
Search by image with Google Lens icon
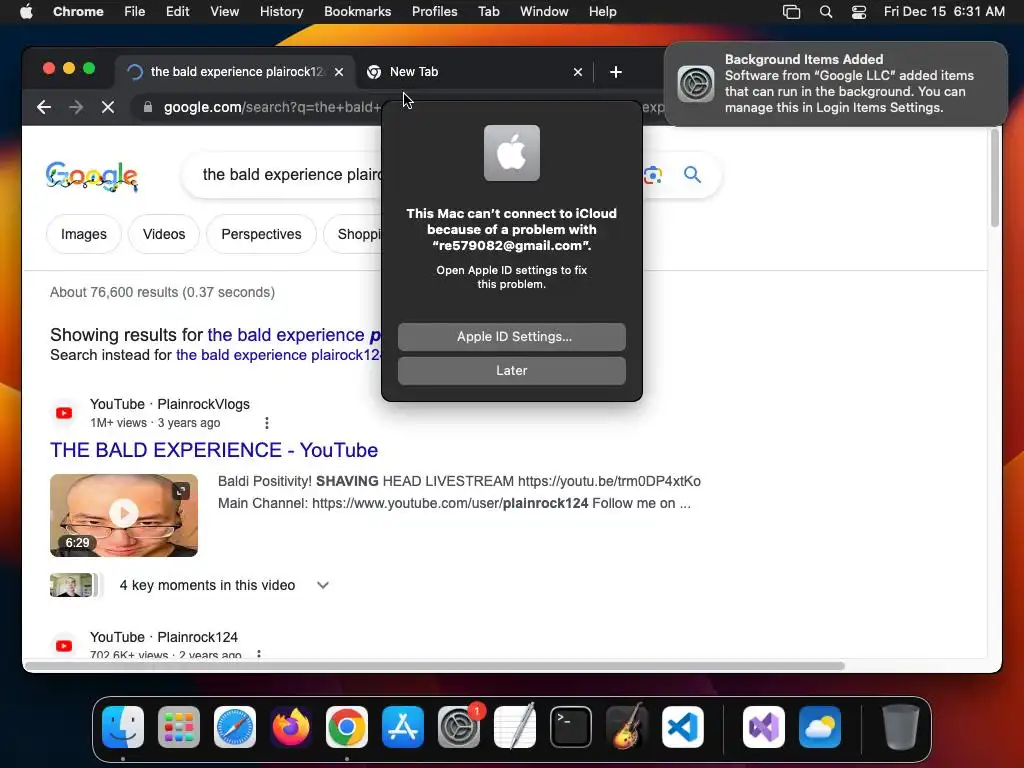(x=652, y=174)
